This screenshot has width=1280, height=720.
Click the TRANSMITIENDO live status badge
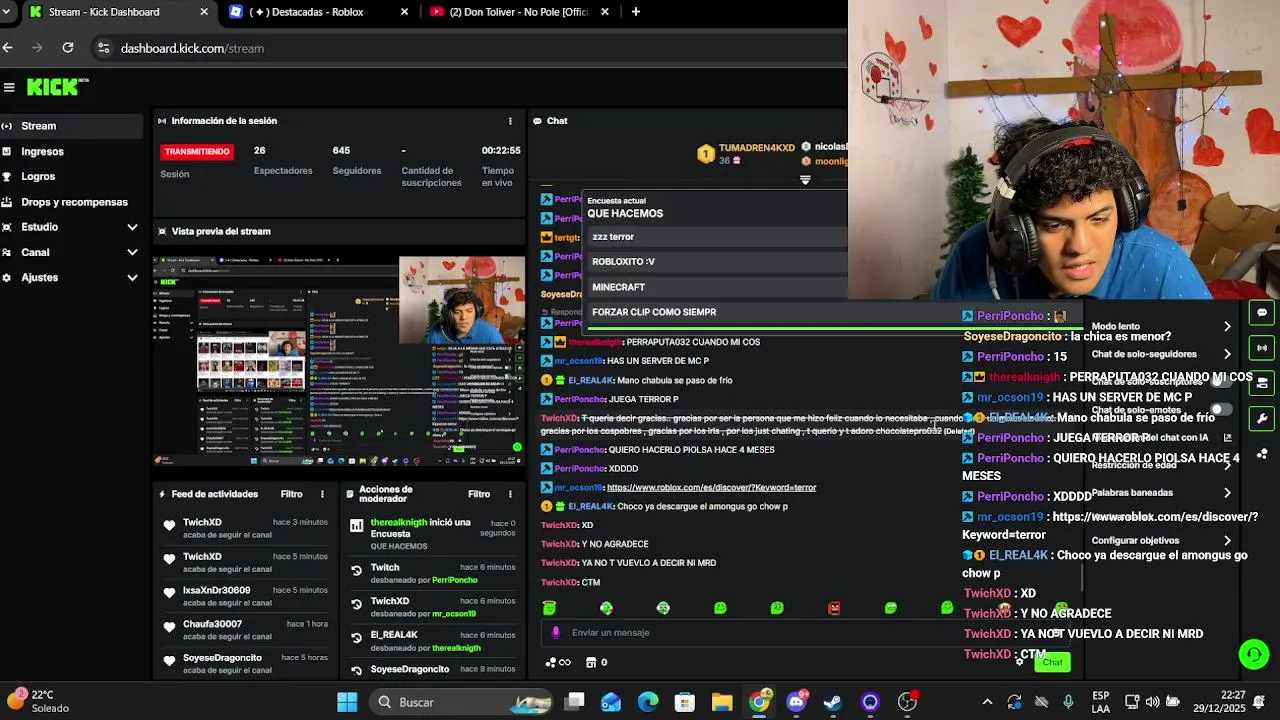point(197,152)
